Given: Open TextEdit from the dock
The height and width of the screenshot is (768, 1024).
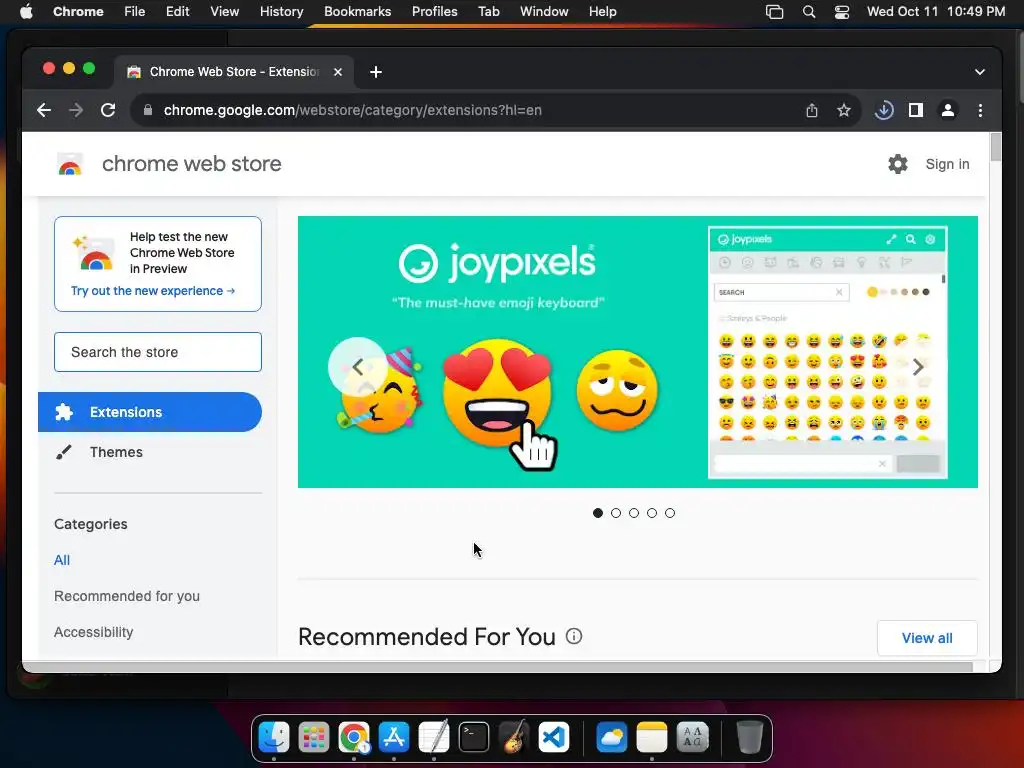Looking at the screenshot, I should (x=434, y=737).
